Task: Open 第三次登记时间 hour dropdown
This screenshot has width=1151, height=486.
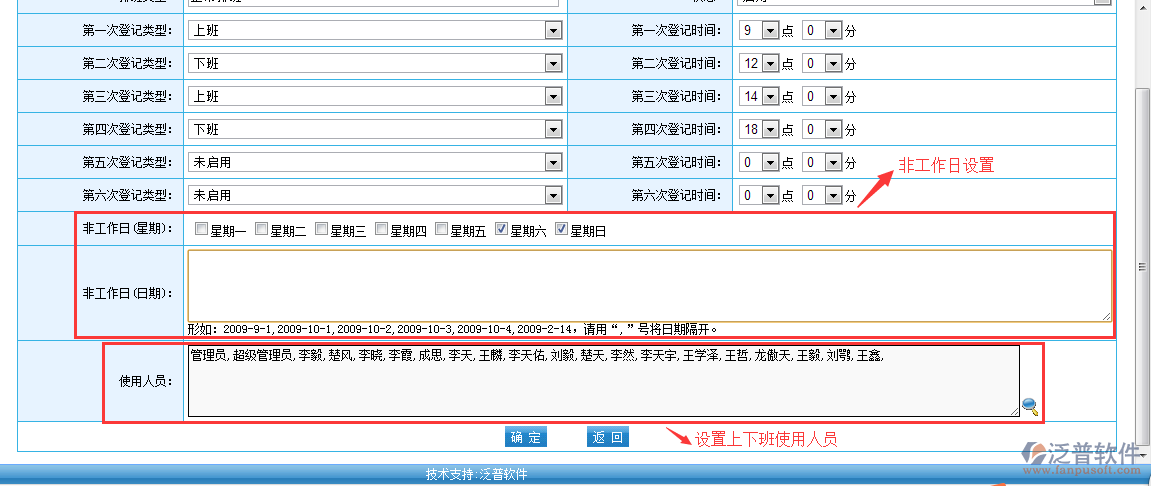Action: (x=758, y=96)
